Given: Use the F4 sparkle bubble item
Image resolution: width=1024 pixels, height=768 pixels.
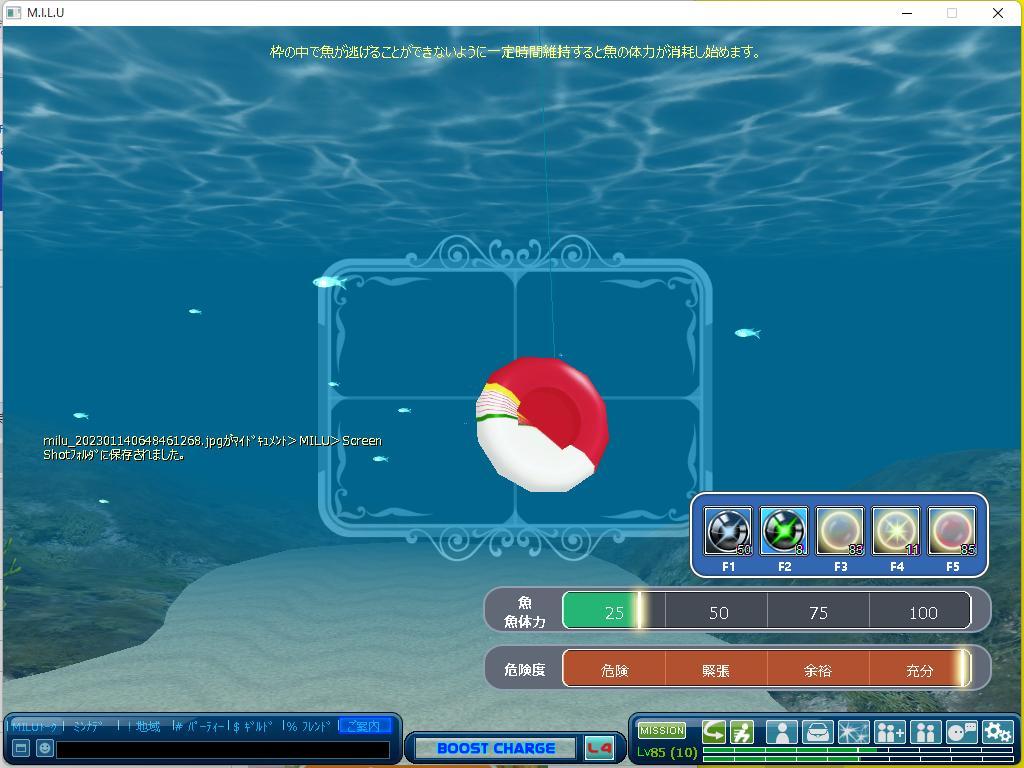Looking at the screenshot, I should pos(896,531).
